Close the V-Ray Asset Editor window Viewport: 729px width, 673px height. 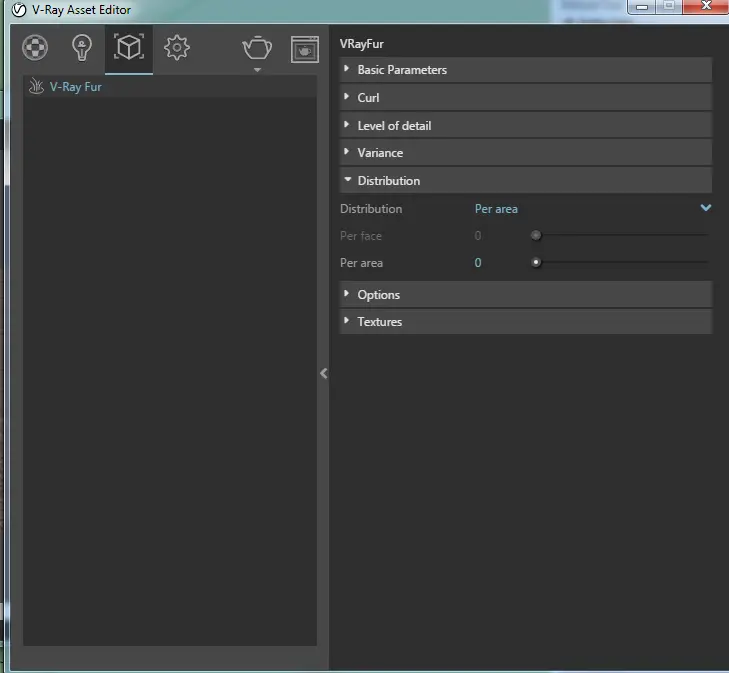coord(706,6)
